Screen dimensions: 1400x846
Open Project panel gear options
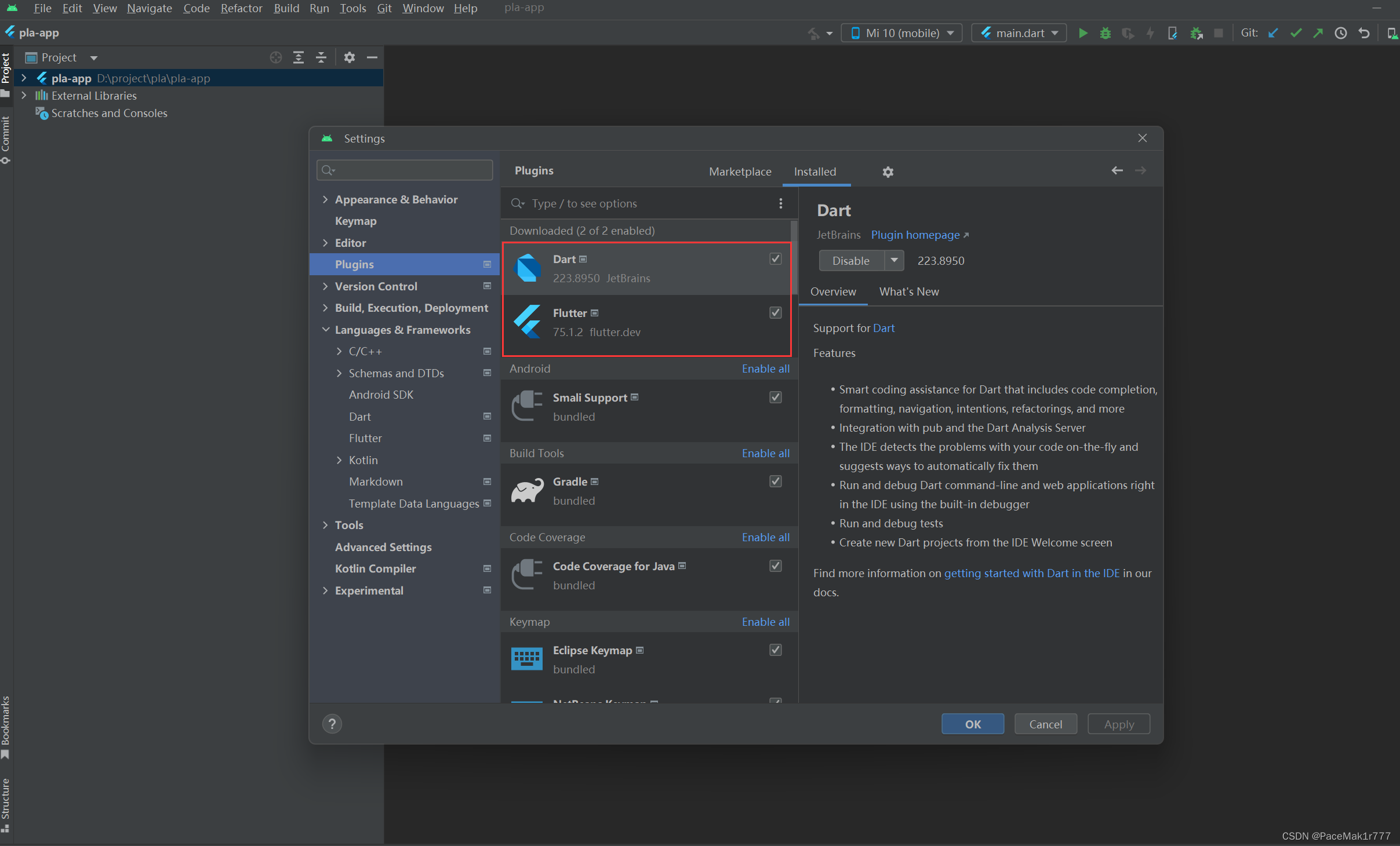[349, 57]
